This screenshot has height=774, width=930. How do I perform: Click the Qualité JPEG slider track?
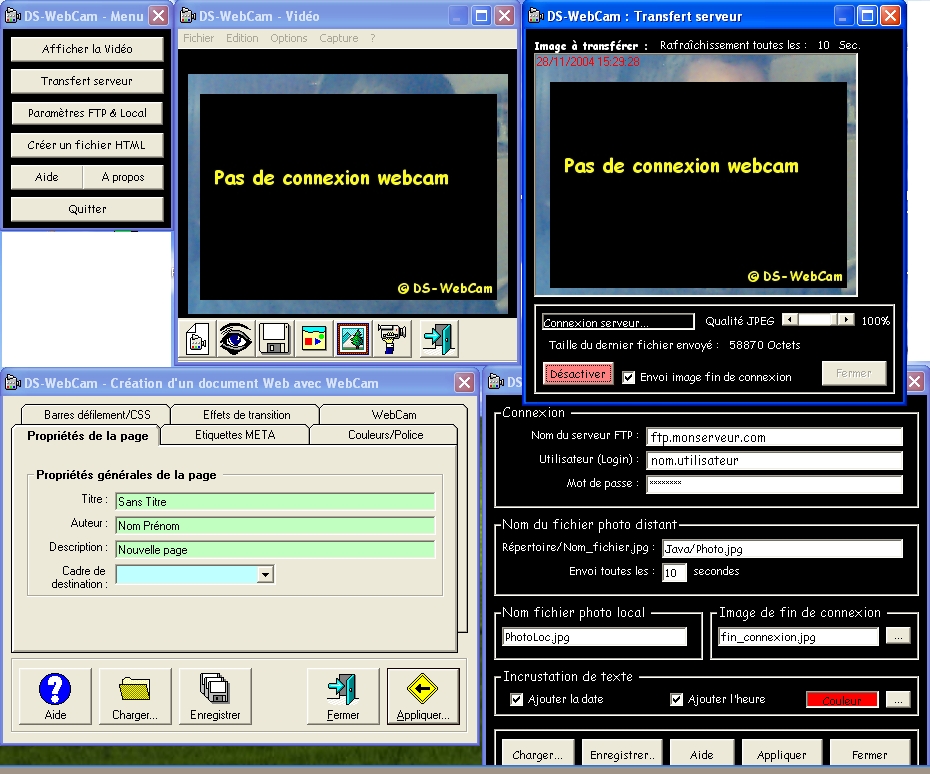[818, 320]
